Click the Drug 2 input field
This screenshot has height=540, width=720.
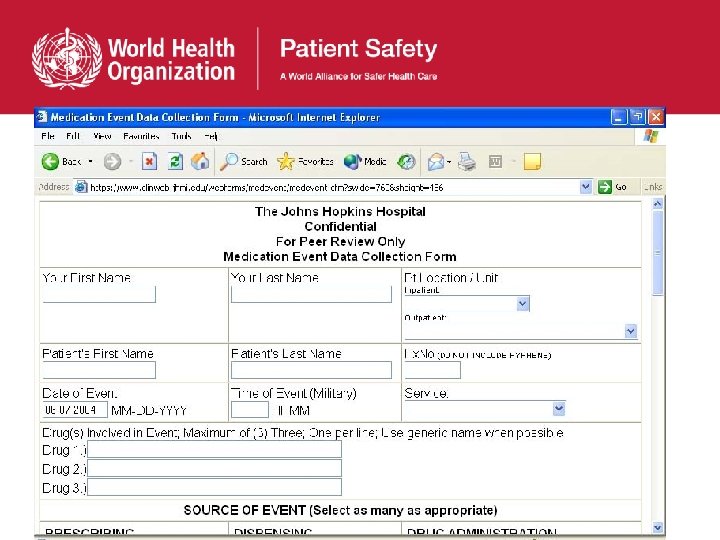tap(214, 468)
